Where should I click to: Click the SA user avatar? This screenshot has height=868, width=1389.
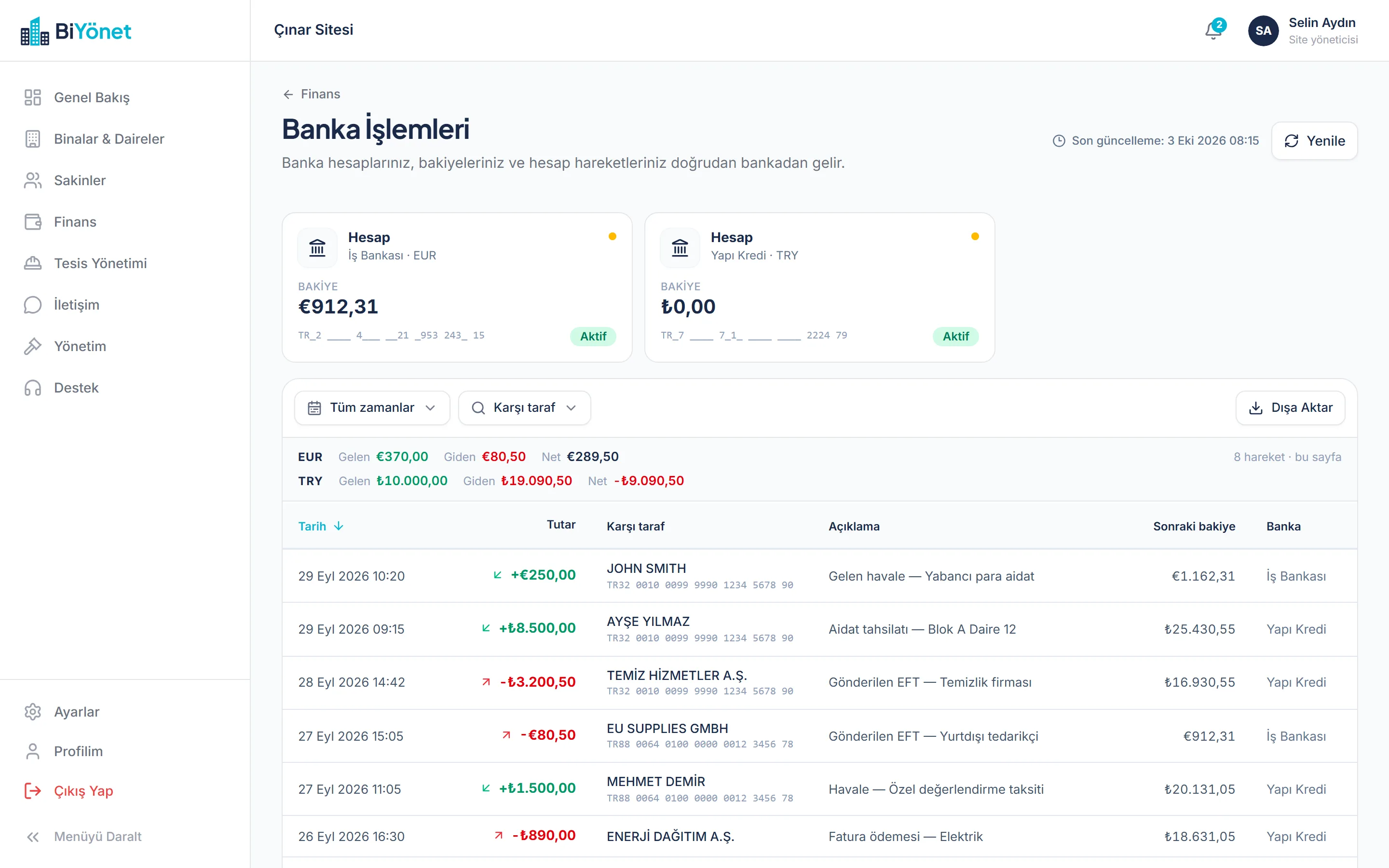pos(1263,30)
